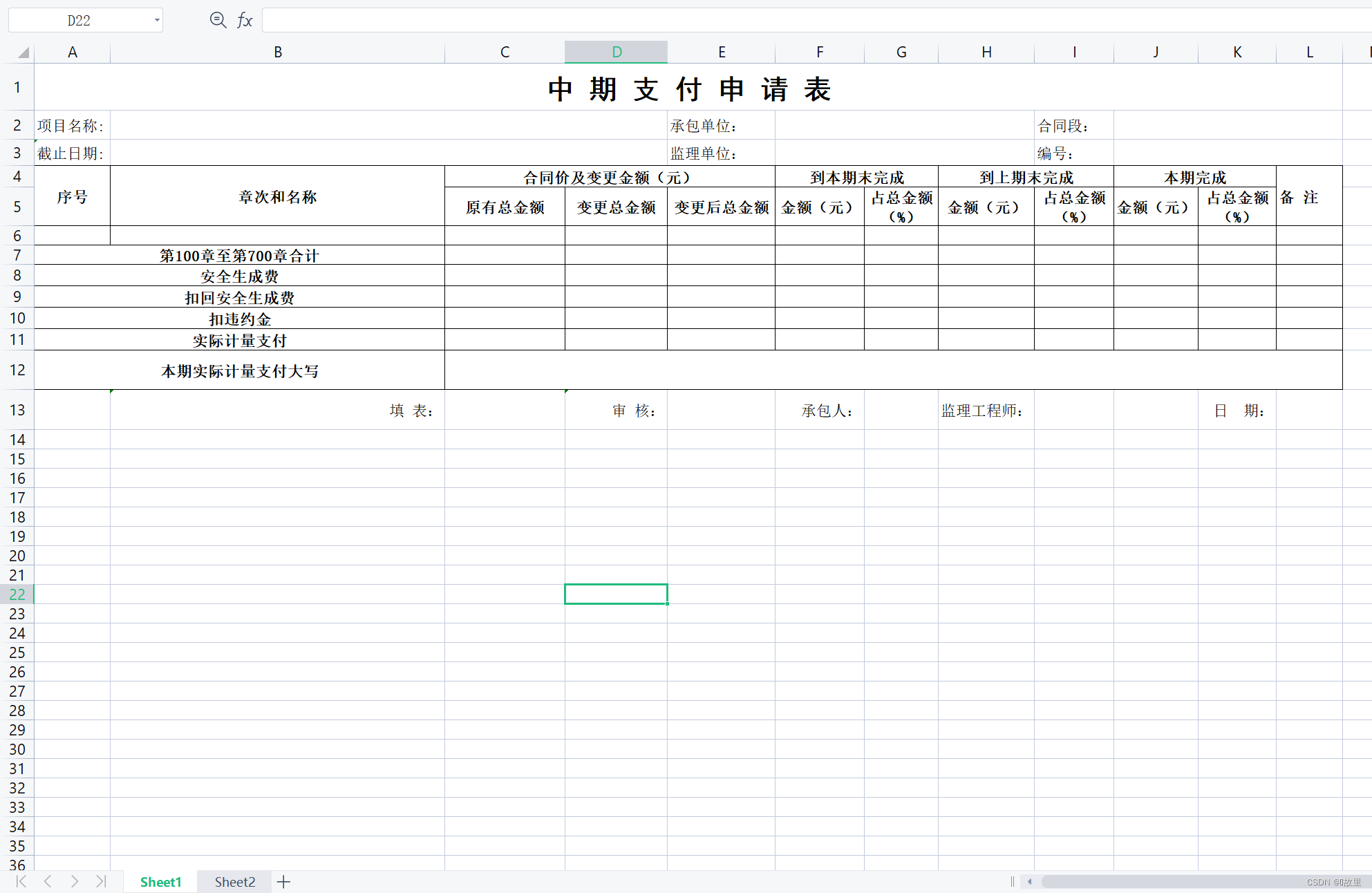Select row 12 header
The height and width of the screenshot is (893, 1372).
point(17,370)
